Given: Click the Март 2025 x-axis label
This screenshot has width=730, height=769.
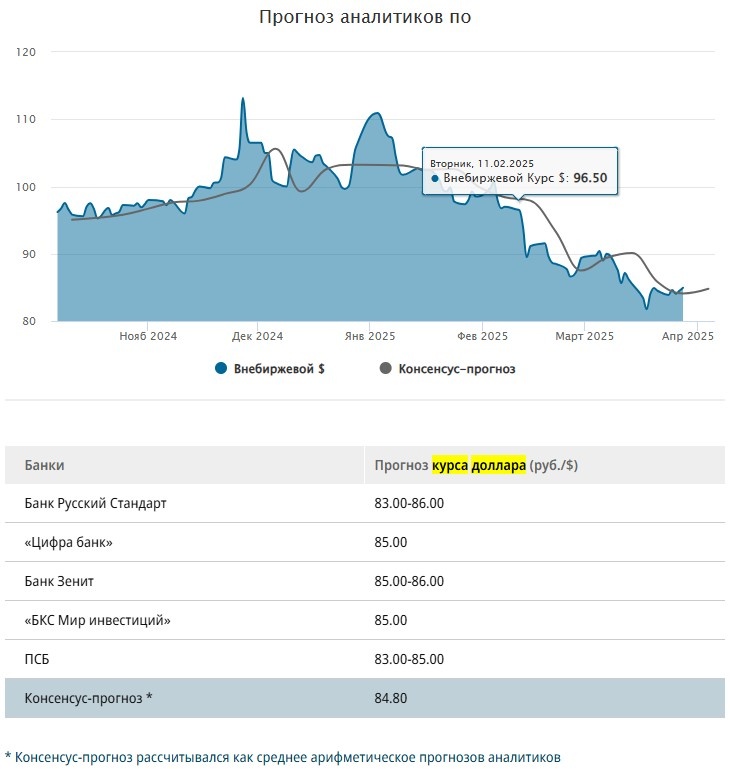Looking at the screenshot, I should click(x=583, y=337).
